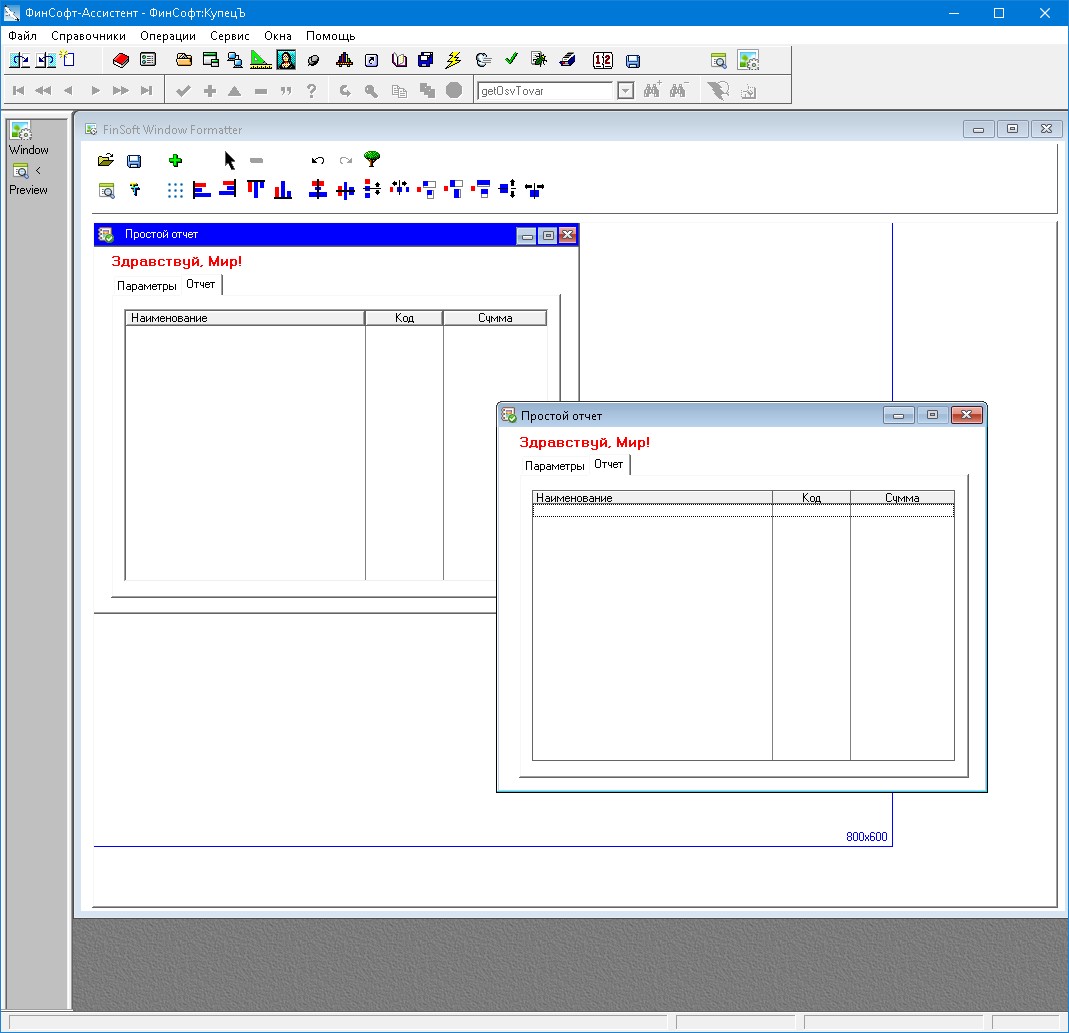The image size is (1069, 1033).
Task: Save the form with Formatter floppy icon
Action: click(134, 160)
